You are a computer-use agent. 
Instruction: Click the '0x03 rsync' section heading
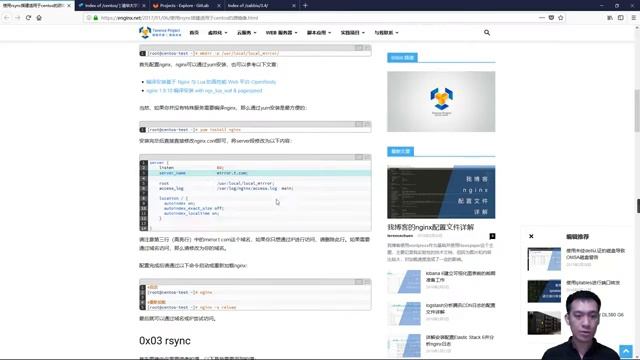[x=165, y=341]
